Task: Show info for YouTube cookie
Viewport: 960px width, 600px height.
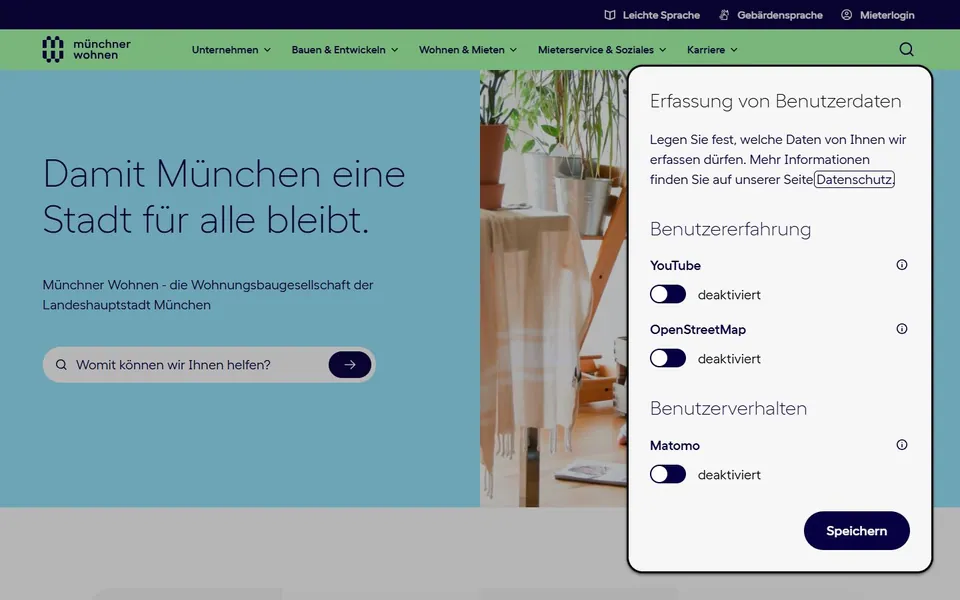Action: point(901,264)
